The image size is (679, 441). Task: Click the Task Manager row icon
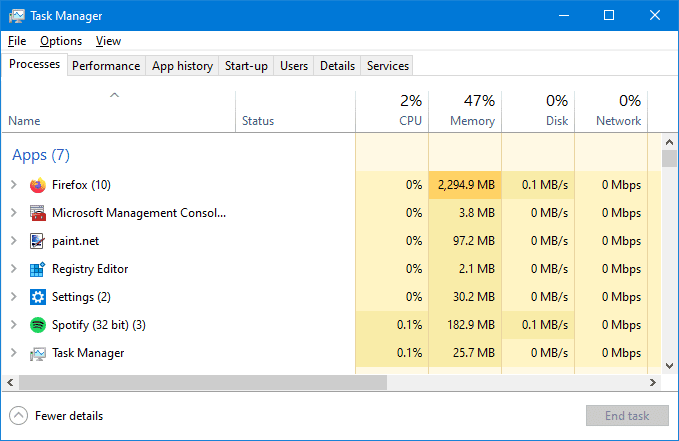38,353
